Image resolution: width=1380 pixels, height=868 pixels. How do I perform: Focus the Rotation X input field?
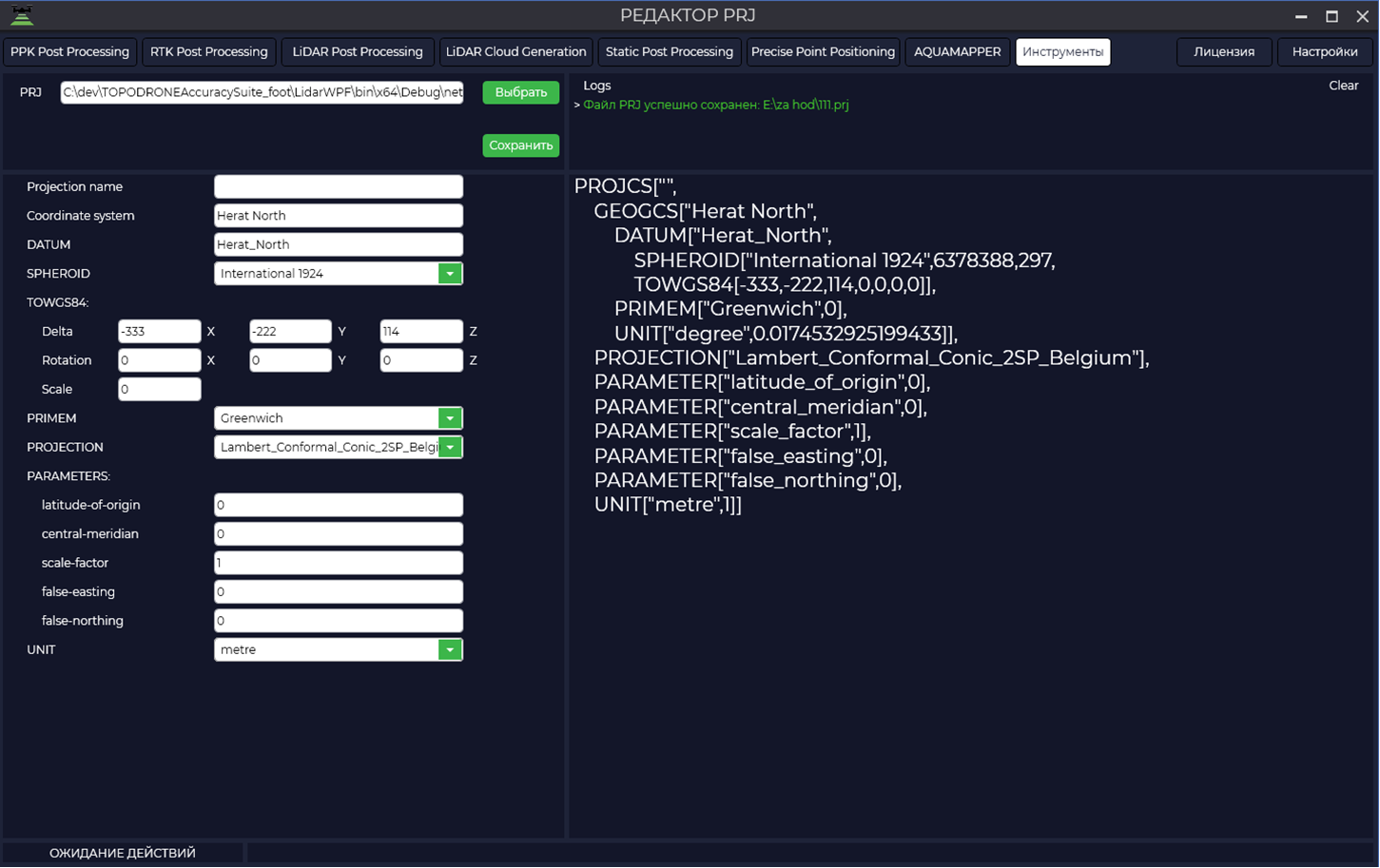tap(160, 360)
